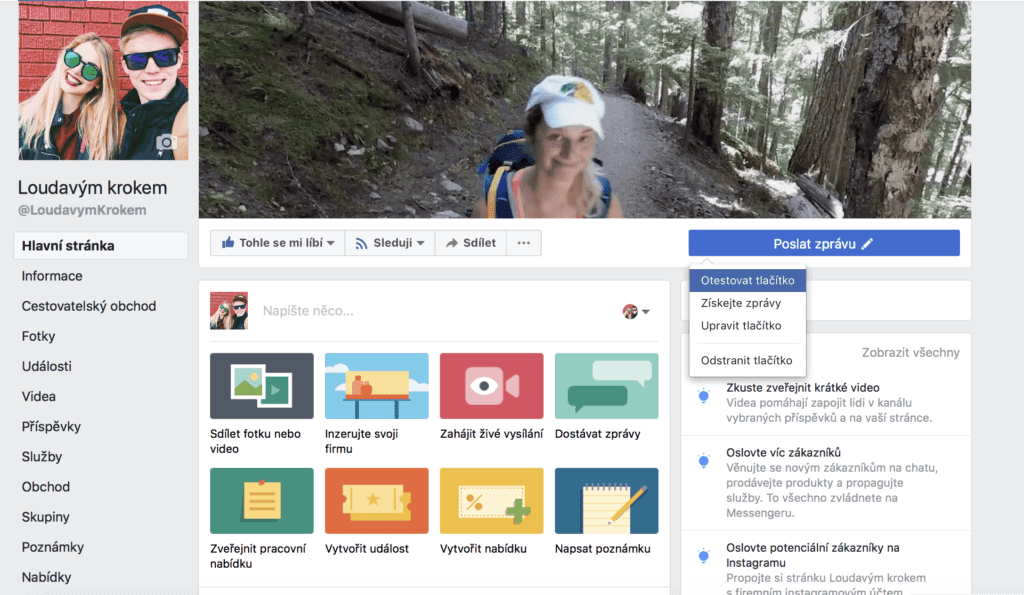Go to the Fotky section in sidebar
Image resolution: width=1024 pixels, height=595 pixels.
click(38, 336)
